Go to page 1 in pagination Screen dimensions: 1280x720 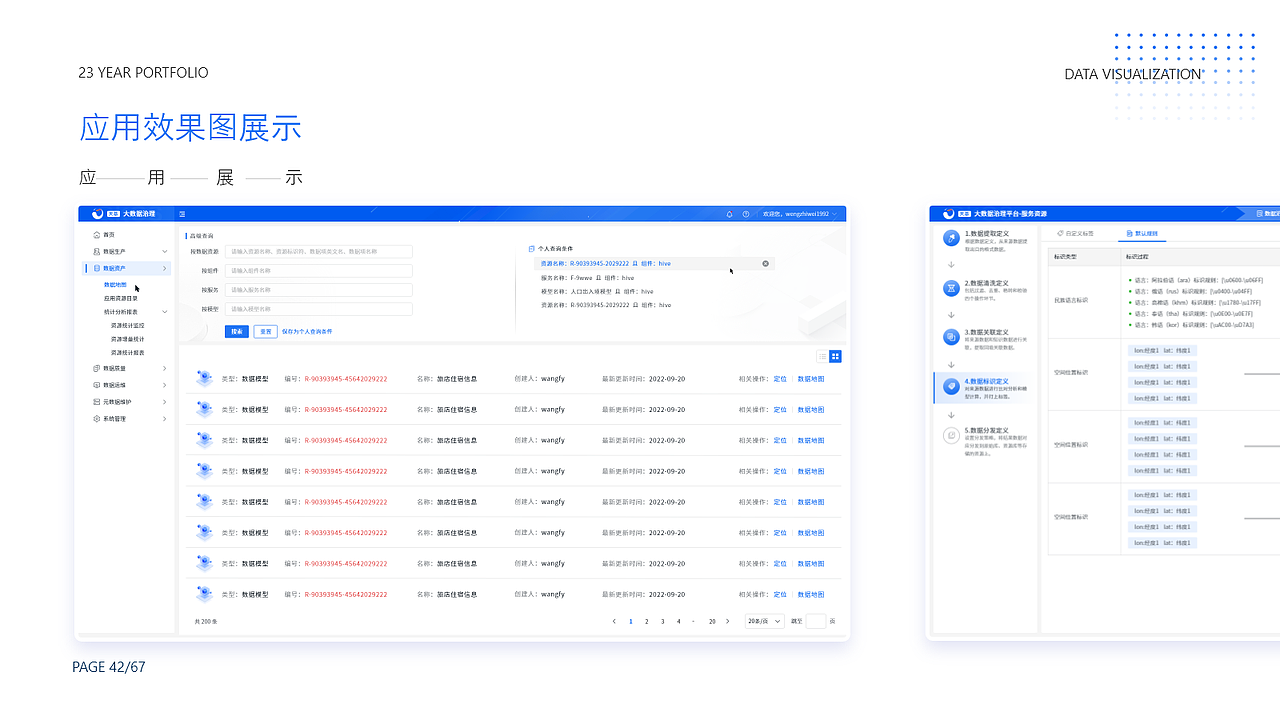click(631, 621)
